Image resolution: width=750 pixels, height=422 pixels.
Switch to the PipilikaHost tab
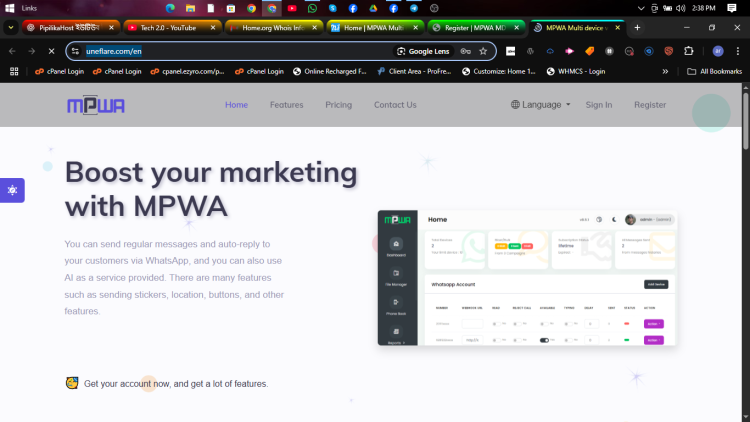(x=70, y=28)
